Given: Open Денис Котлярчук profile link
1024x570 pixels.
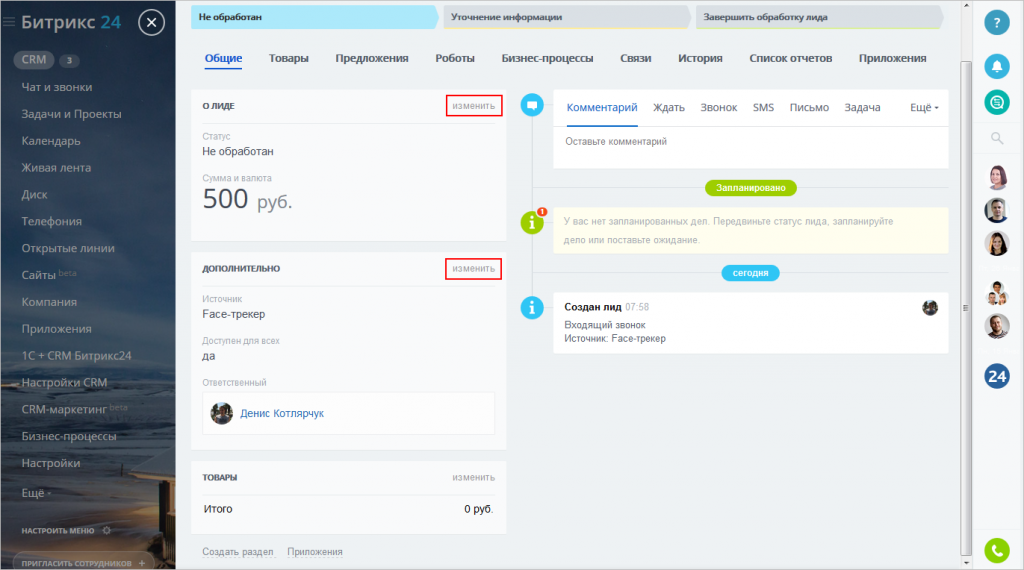Looking at the screenshot, I should [x=281, y=413].
